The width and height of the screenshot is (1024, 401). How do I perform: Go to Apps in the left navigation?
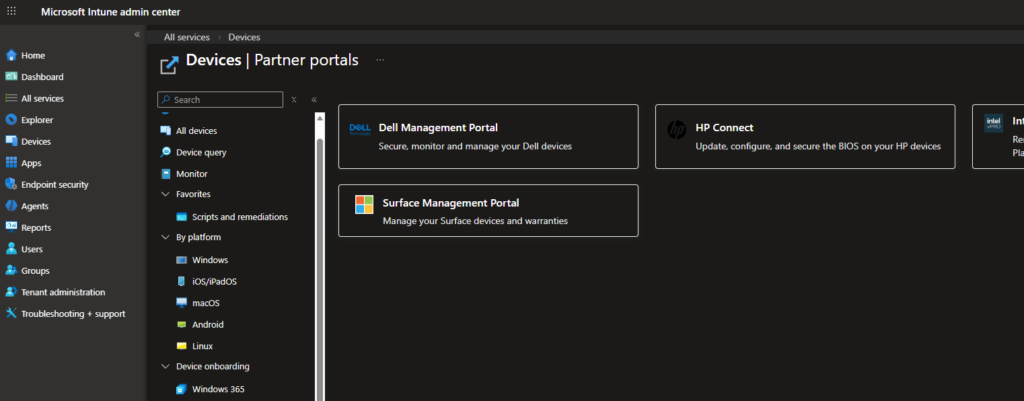point(31,163)
